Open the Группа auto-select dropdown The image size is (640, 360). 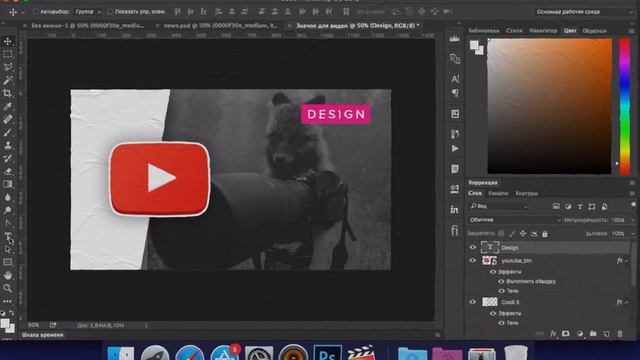[87, 12]
